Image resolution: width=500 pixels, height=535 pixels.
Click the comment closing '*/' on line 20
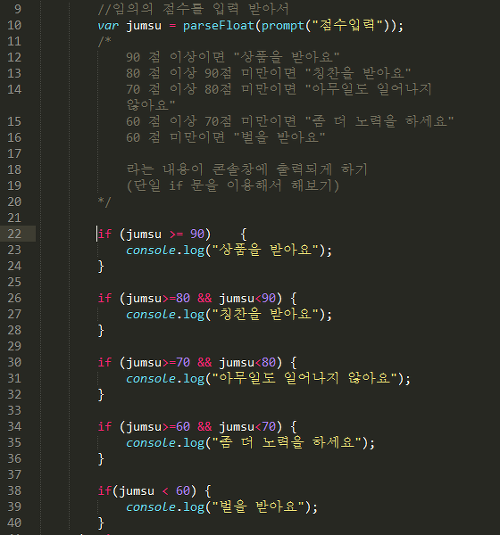[104, 202]
